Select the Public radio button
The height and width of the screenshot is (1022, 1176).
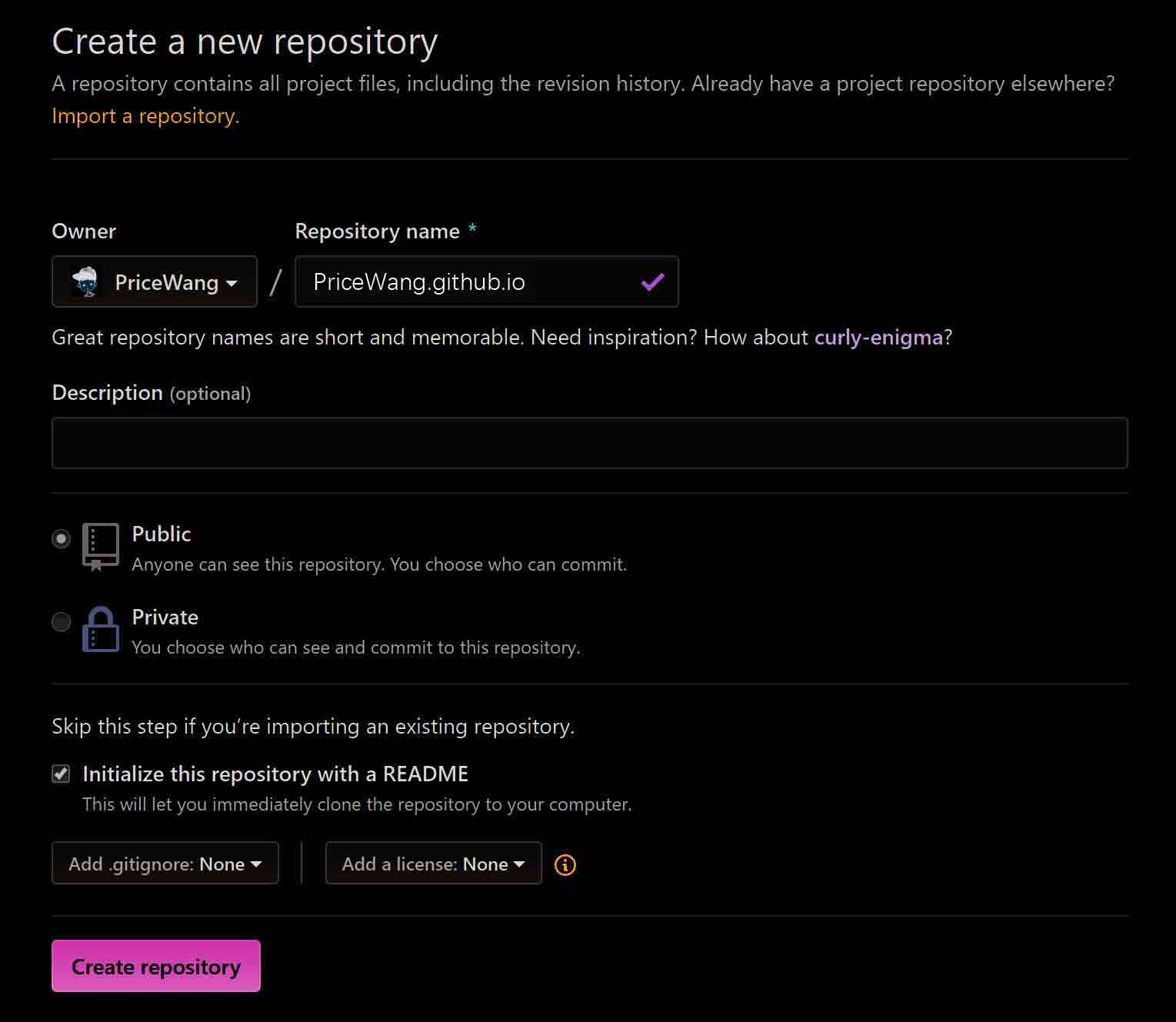point(62,538)
